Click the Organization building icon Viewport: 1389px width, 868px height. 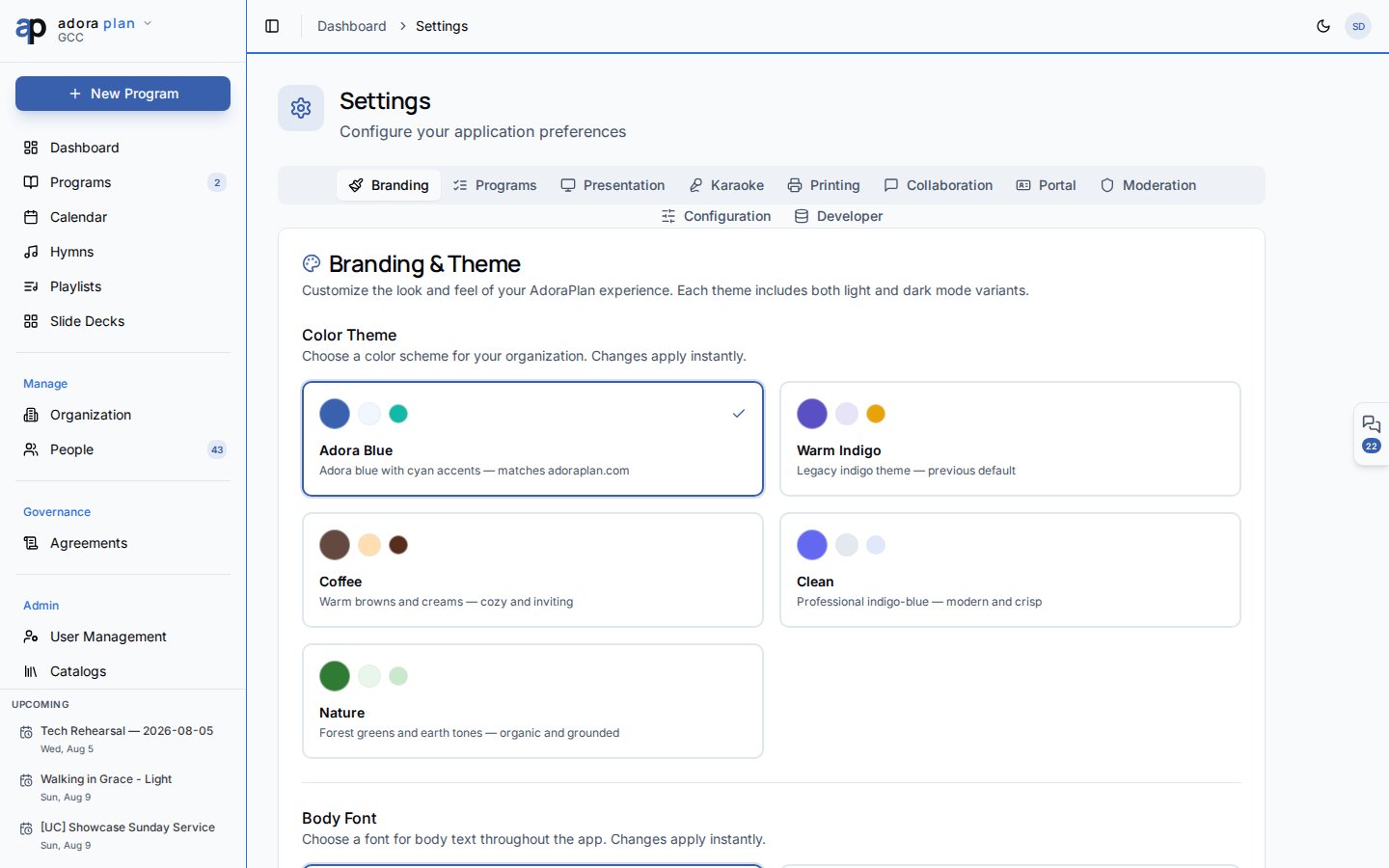(x=31, y=415)
